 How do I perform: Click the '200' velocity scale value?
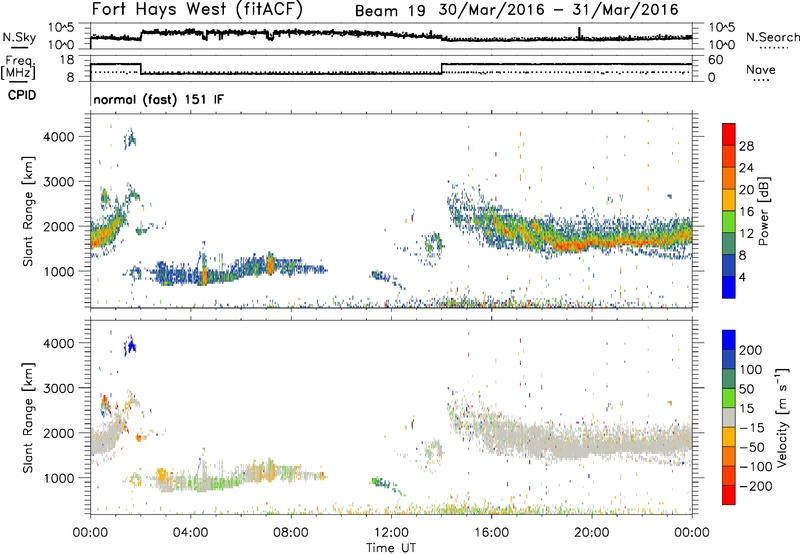[751, 350]
